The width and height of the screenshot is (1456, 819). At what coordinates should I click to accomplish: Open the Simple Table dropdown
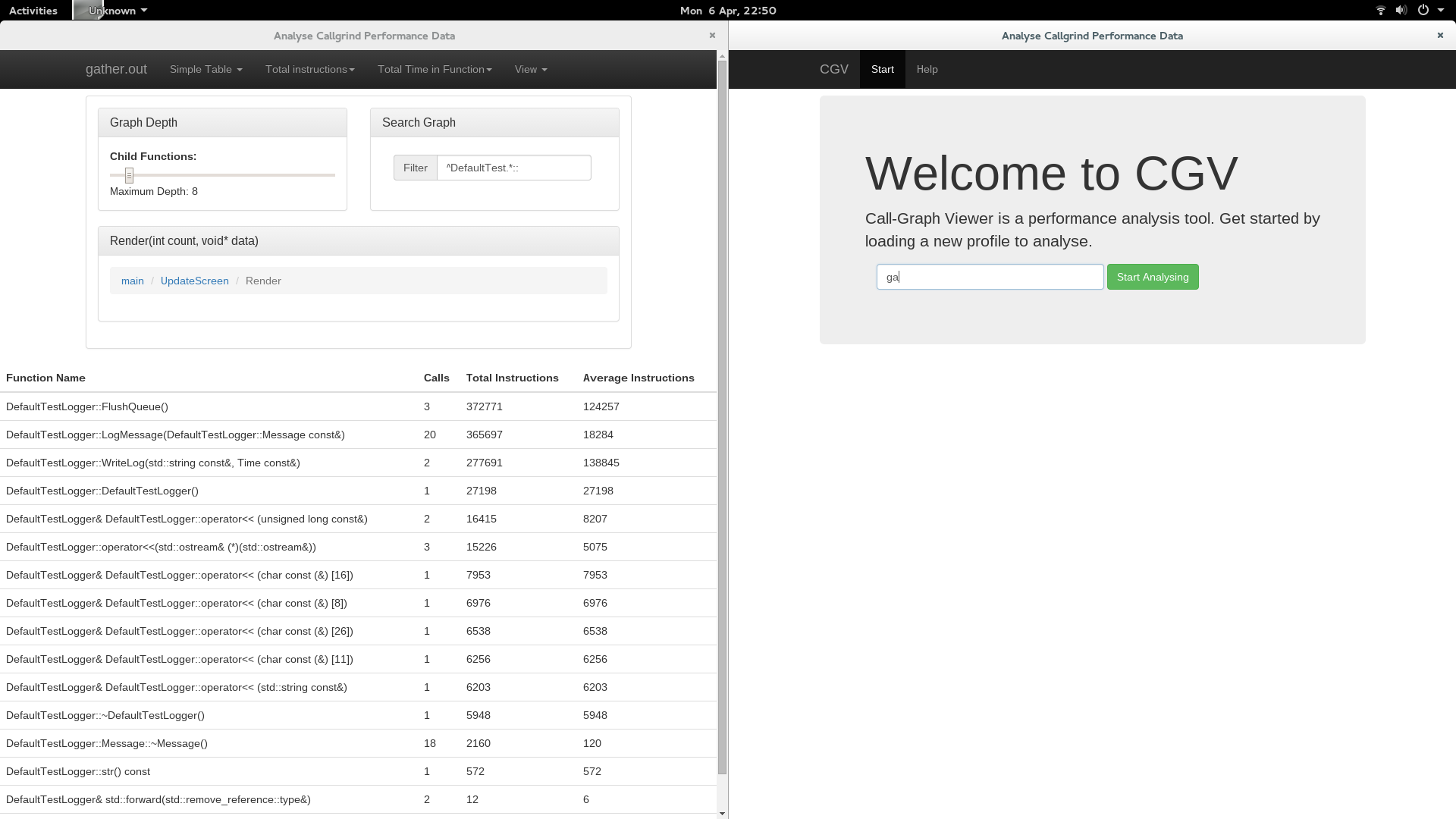coord(206,69)
